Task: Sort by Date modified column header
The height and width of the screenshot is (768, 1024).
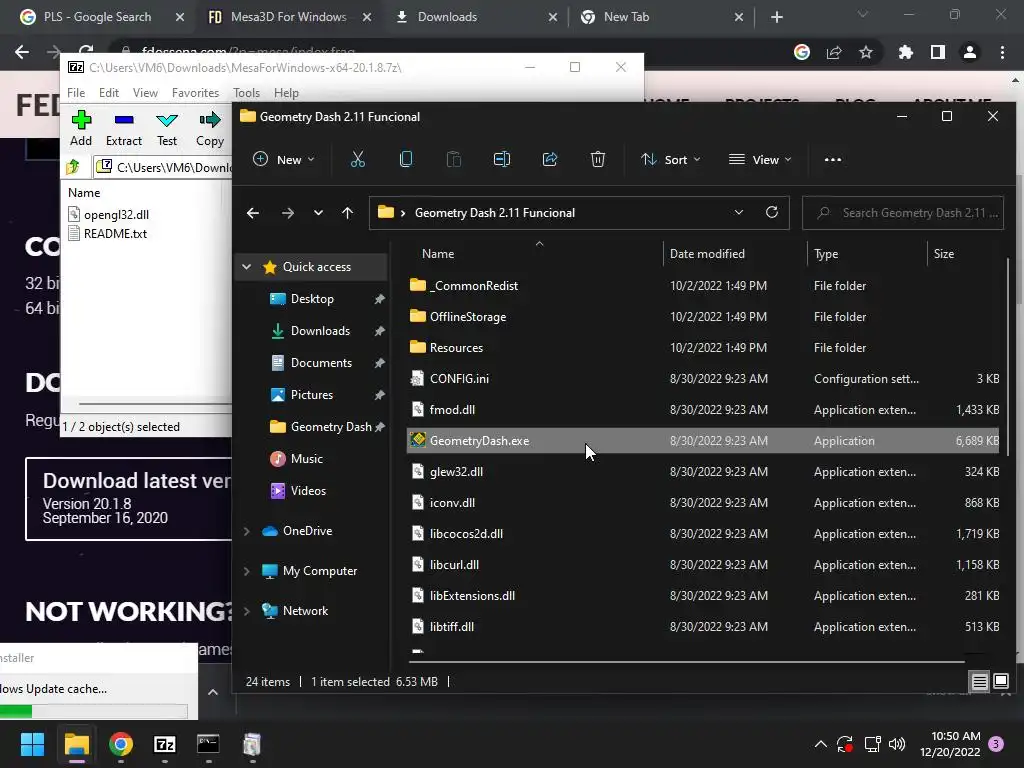Action: [707, 253]
